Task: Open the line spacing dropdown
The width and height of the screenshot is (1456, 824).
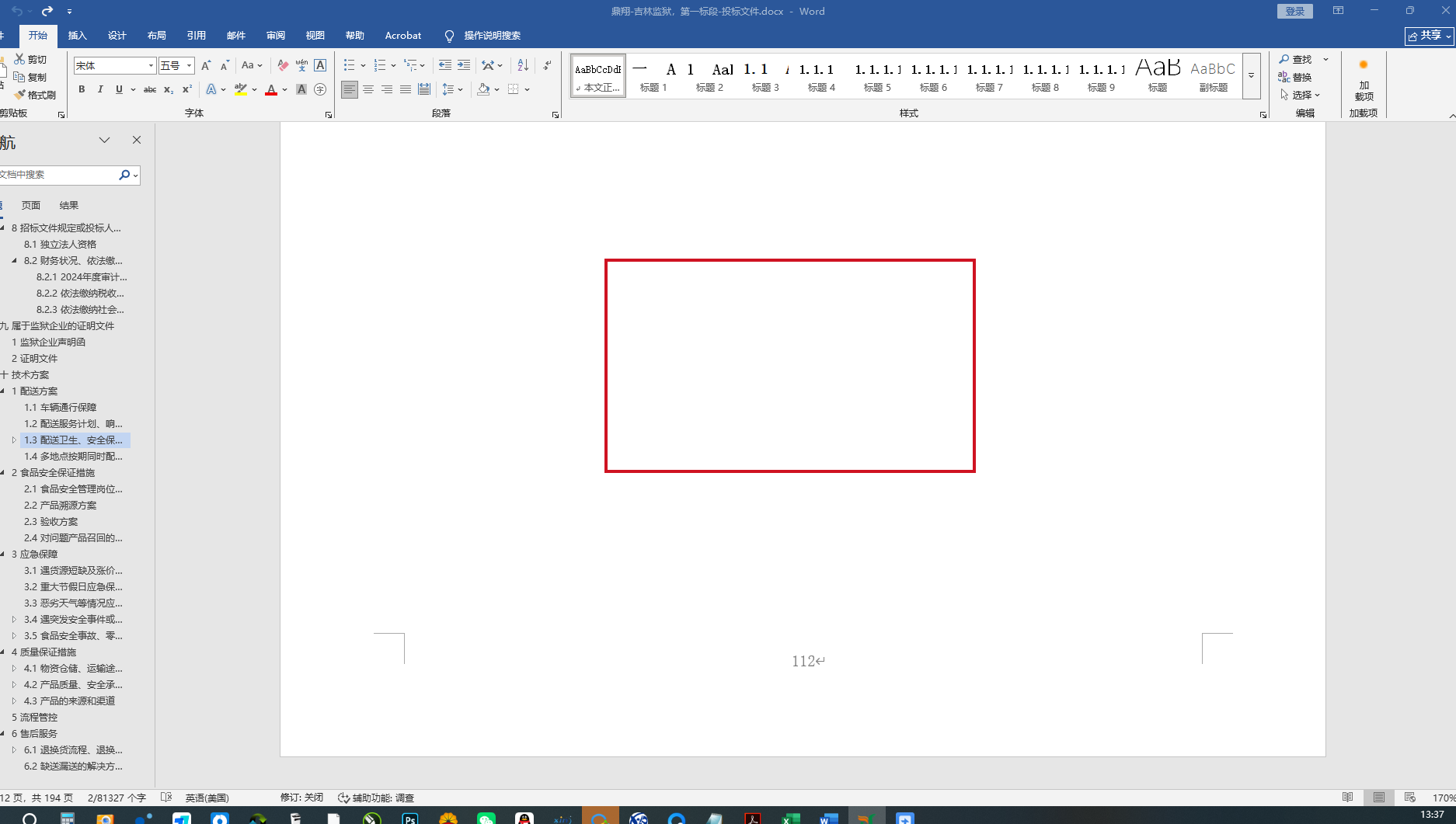Action: [x=453, y=89]
